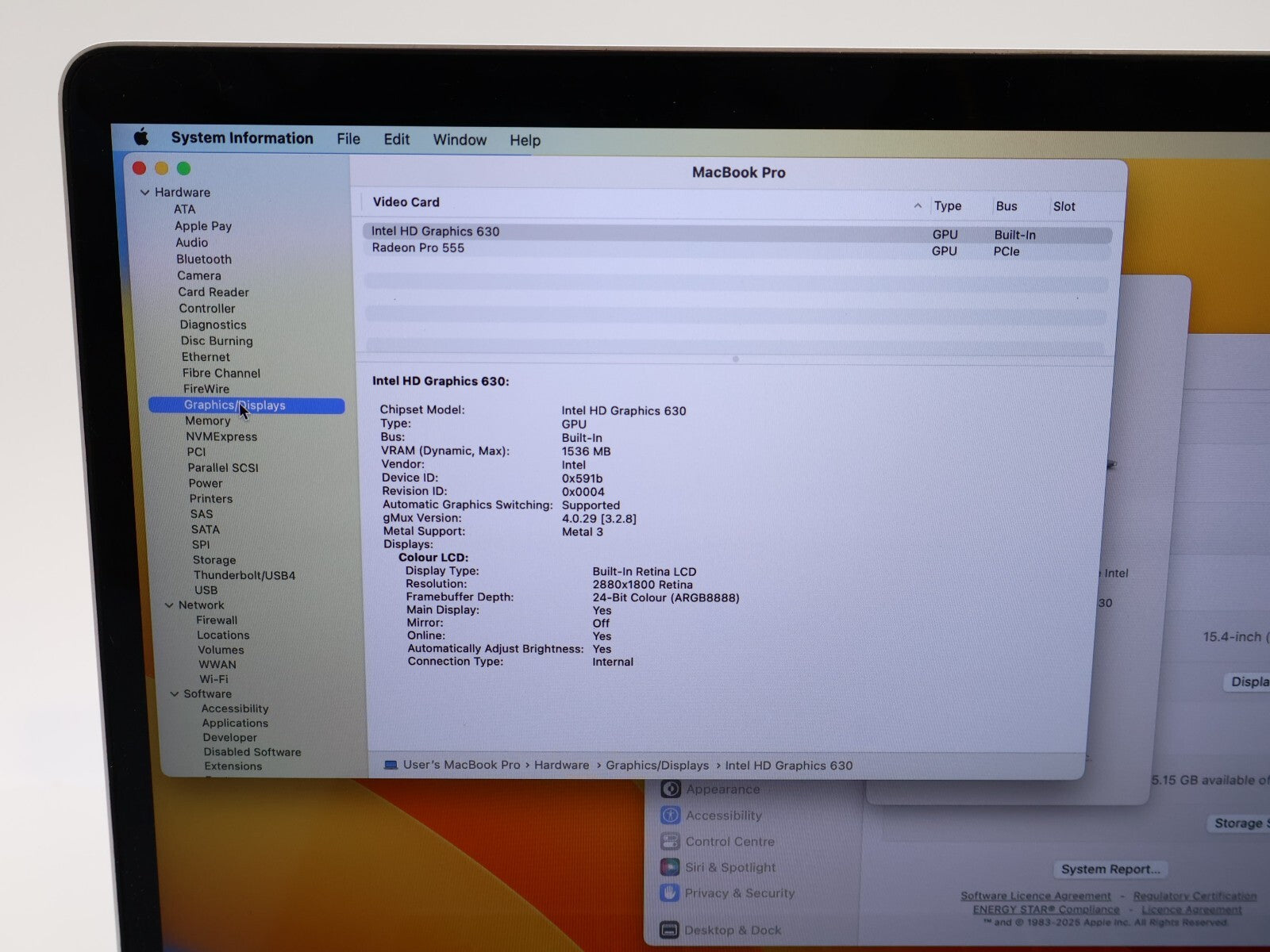Select NVMExpress in the sidebar
Image resolution: width=1270 pixels, height=952 pixels.
[221, 436]
